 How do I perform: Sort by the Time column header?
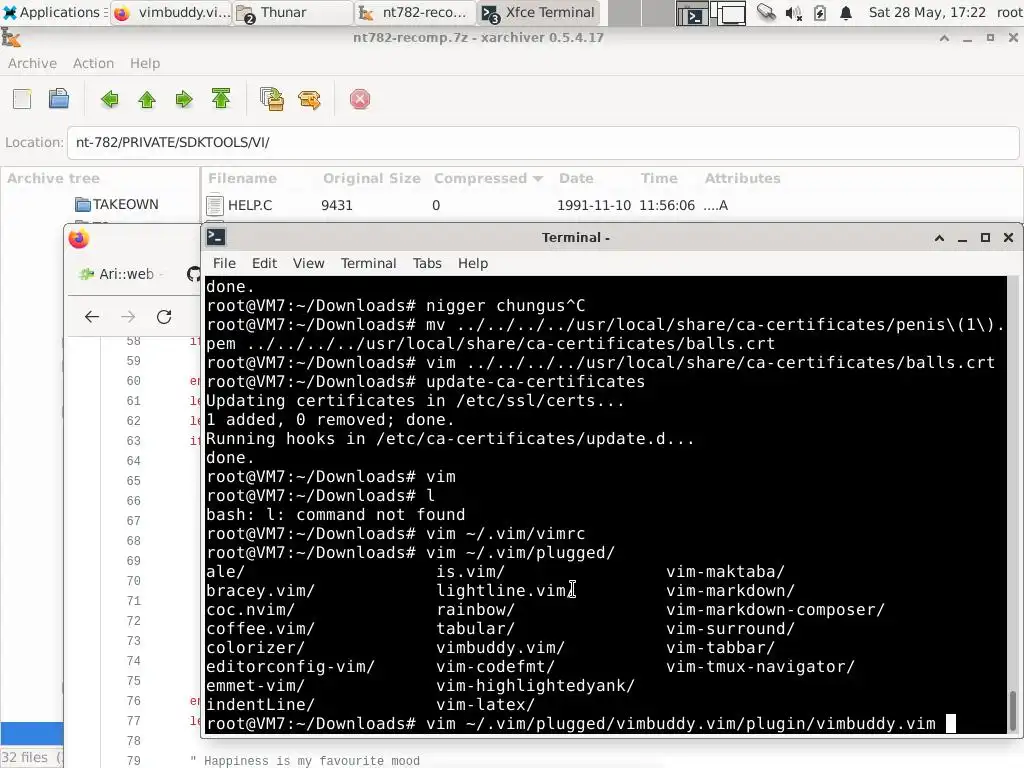click(x=659, y=178)
